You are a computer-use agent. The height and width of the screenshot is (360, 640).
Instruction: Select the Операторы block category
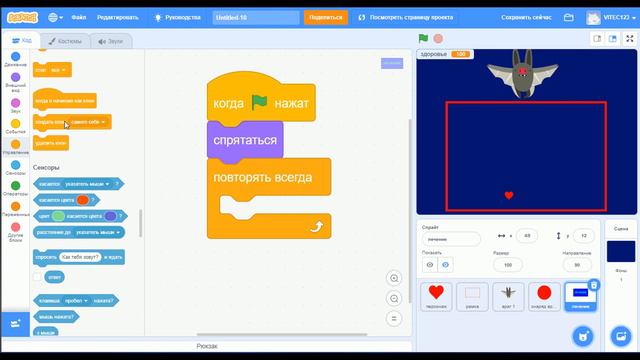pos(16,188)
